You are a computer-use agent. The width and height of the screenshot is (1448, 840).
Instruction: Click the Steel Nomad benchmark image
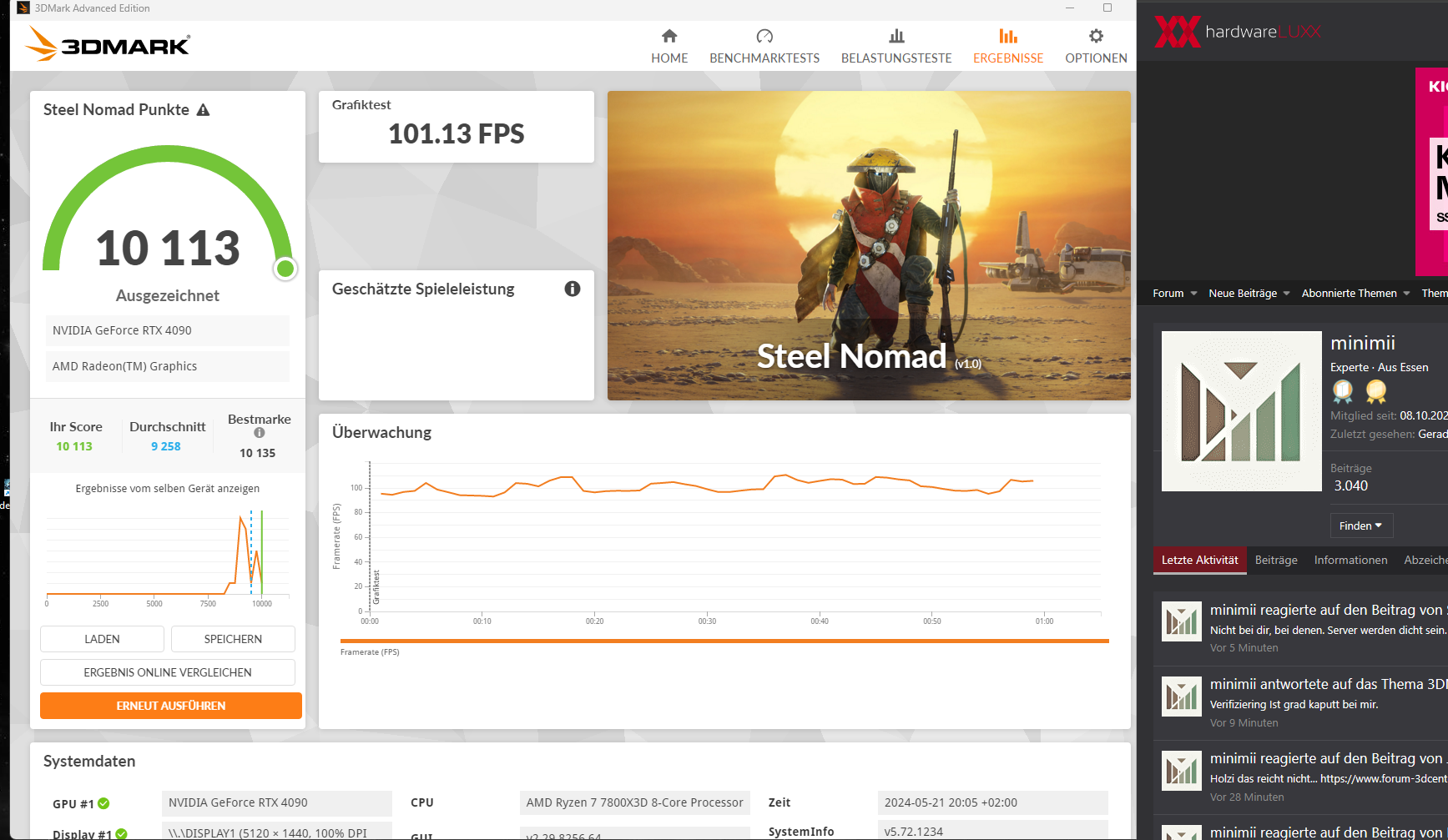[x=869, y=245]
